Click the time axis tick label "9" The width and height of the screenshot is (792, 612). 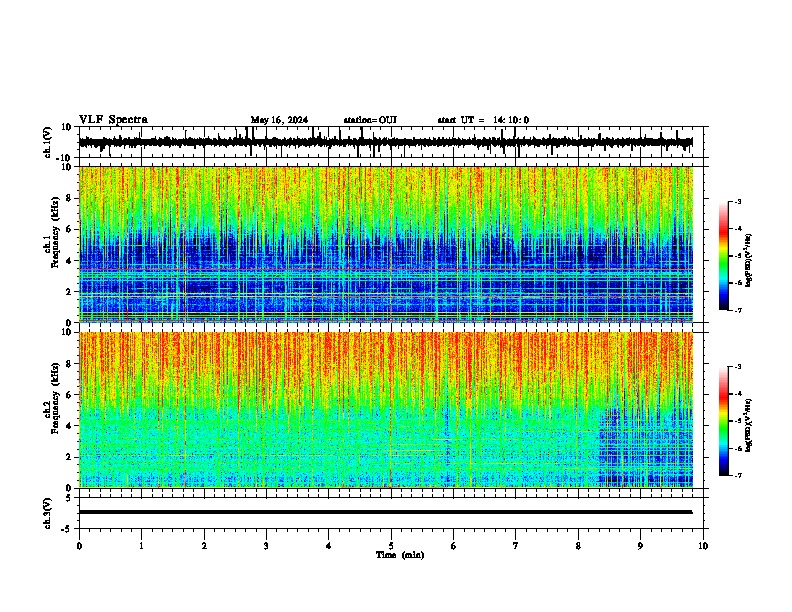640,546
